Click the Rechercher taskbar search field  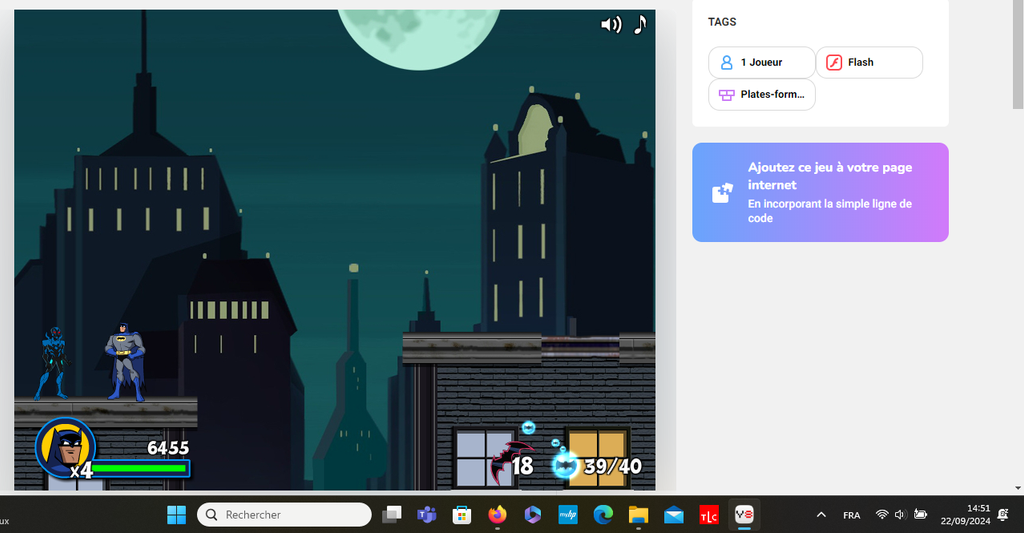pos(285,515)
